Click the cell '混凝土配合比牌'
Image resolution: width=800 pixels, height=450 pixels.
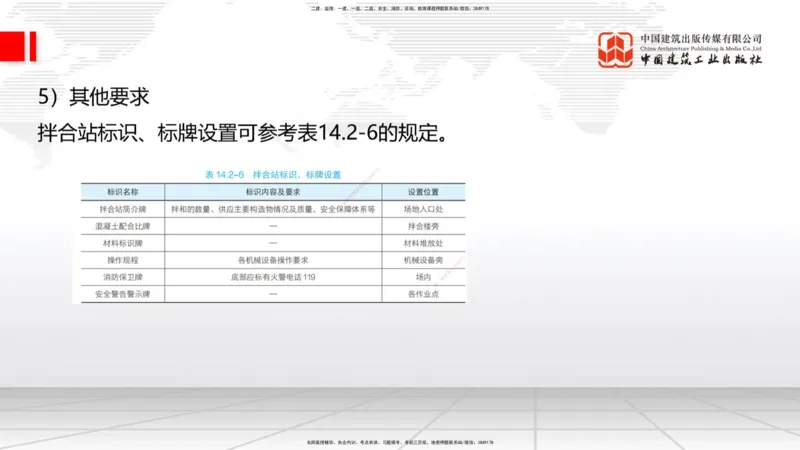point(122,226)
